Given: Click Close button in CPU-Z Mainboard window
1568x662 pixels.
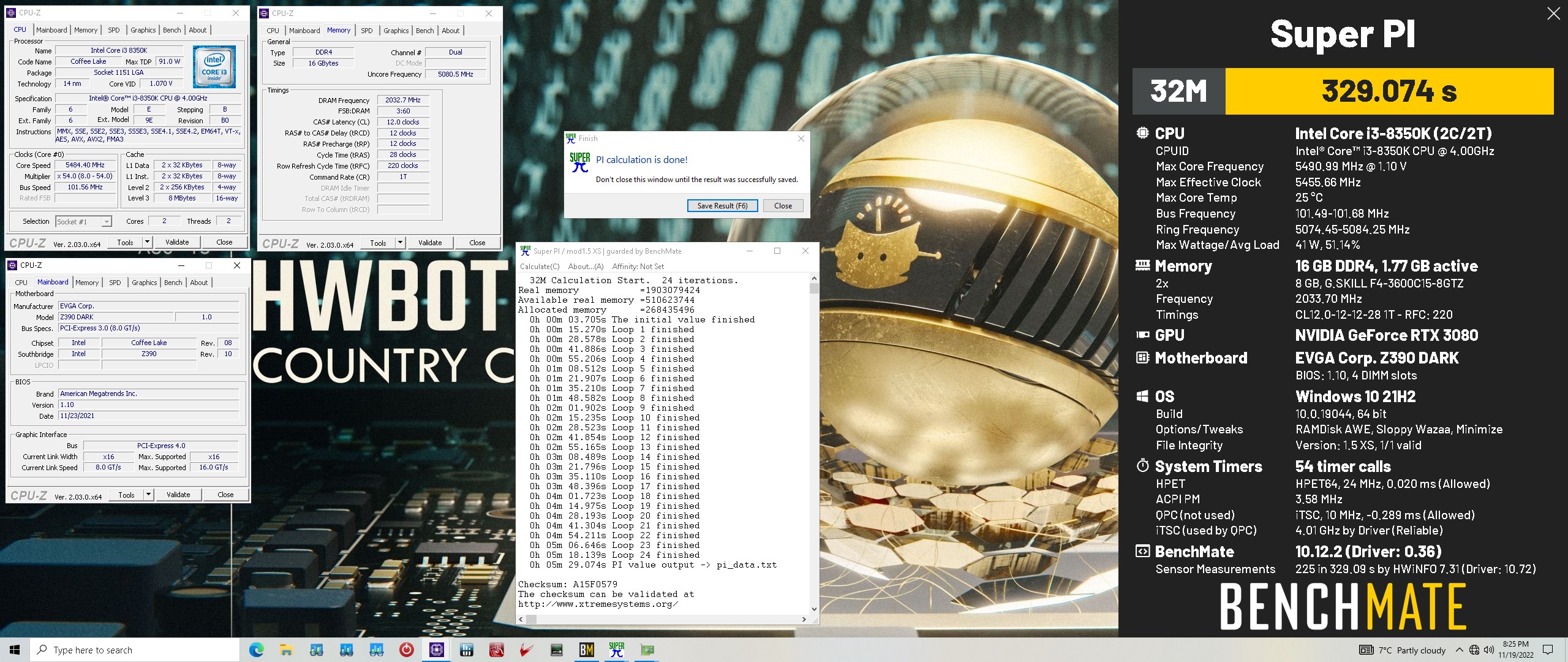Looking at the screenshot, I should 225,495.
